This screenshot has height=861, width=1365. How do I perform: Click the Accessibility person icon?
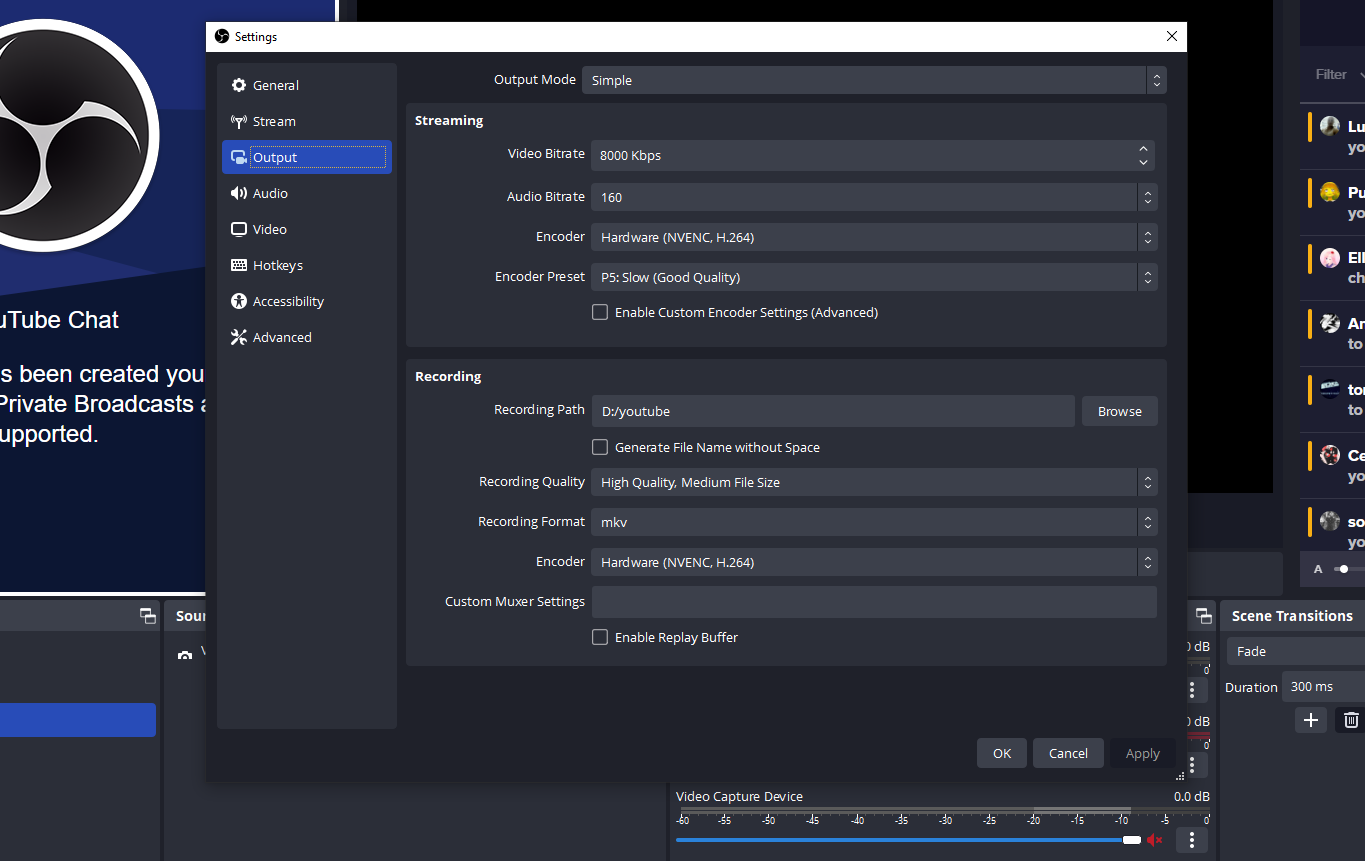coord(239,301)
